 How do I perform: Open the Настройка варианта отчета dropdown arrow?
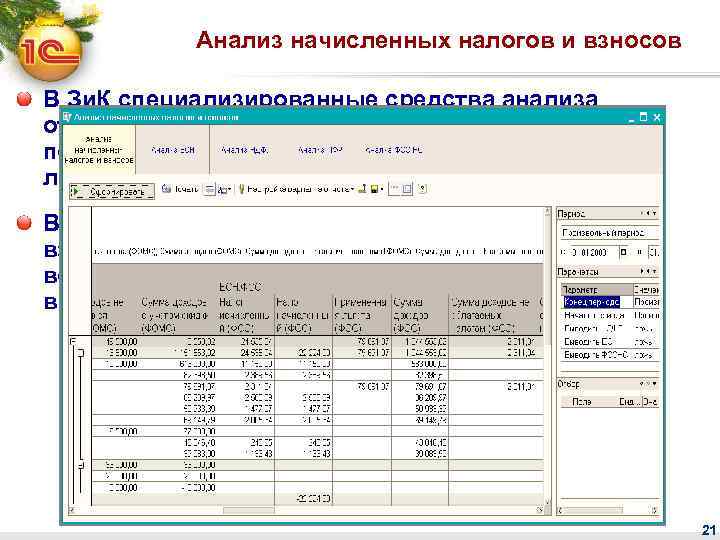pos(352,189)
